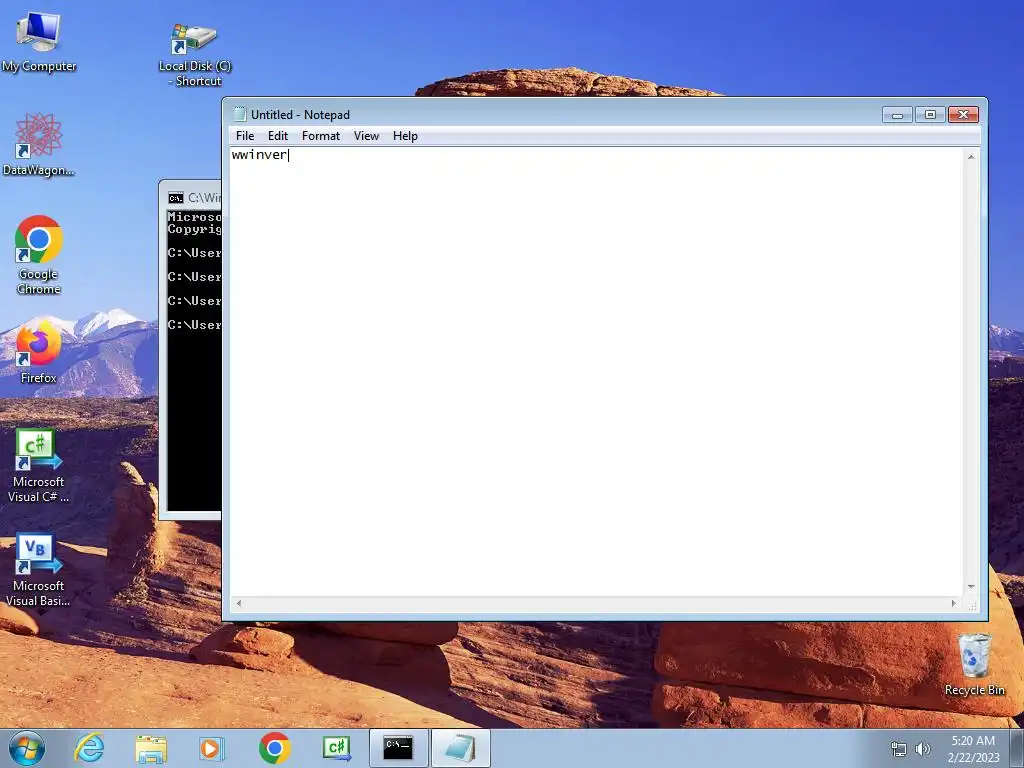The width and height of the screenshot is (1024, 768).
Task: Open the Edit menu in Notepad
Action: pos(278,136)
